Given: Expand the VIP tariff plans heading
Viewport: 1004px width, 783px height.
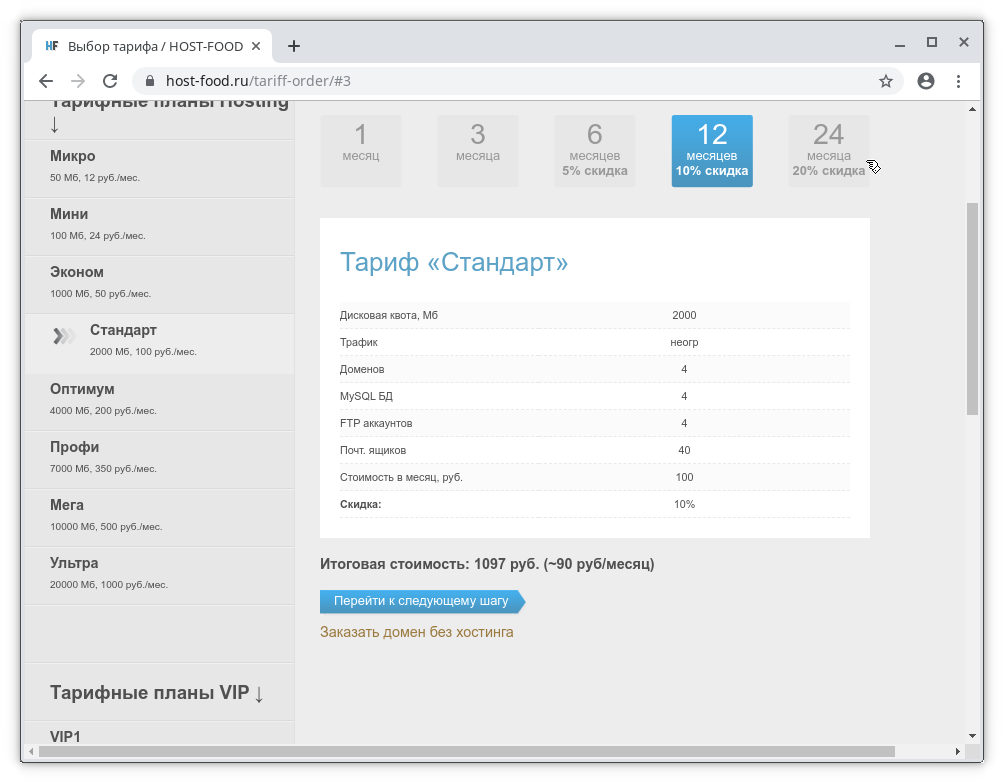Looking at the screenshot, I should tap(157, 693).
